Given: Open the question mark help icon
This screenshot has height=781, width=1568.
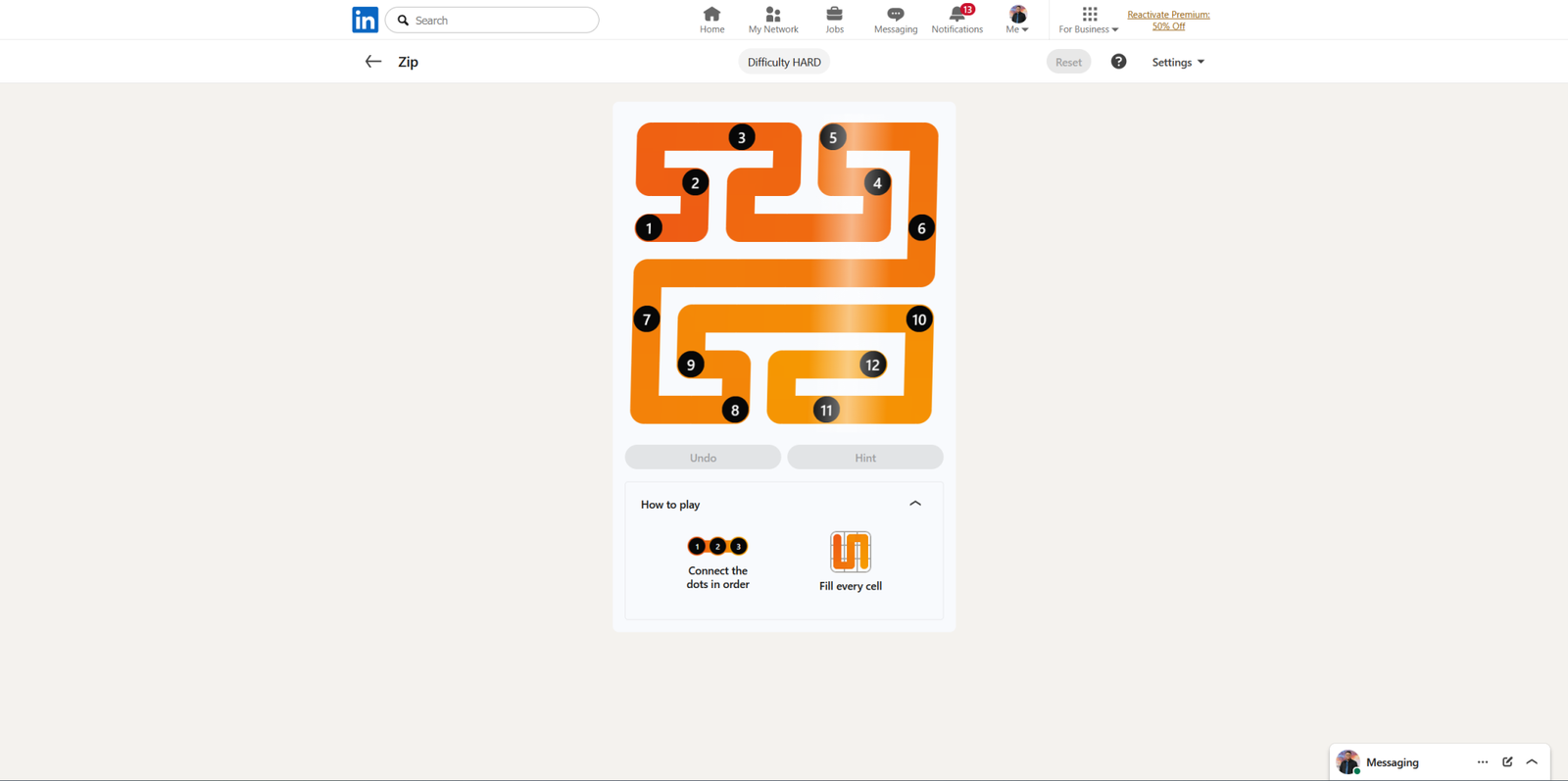Looking at the screenshot, I should click(x=1118, y=62).
